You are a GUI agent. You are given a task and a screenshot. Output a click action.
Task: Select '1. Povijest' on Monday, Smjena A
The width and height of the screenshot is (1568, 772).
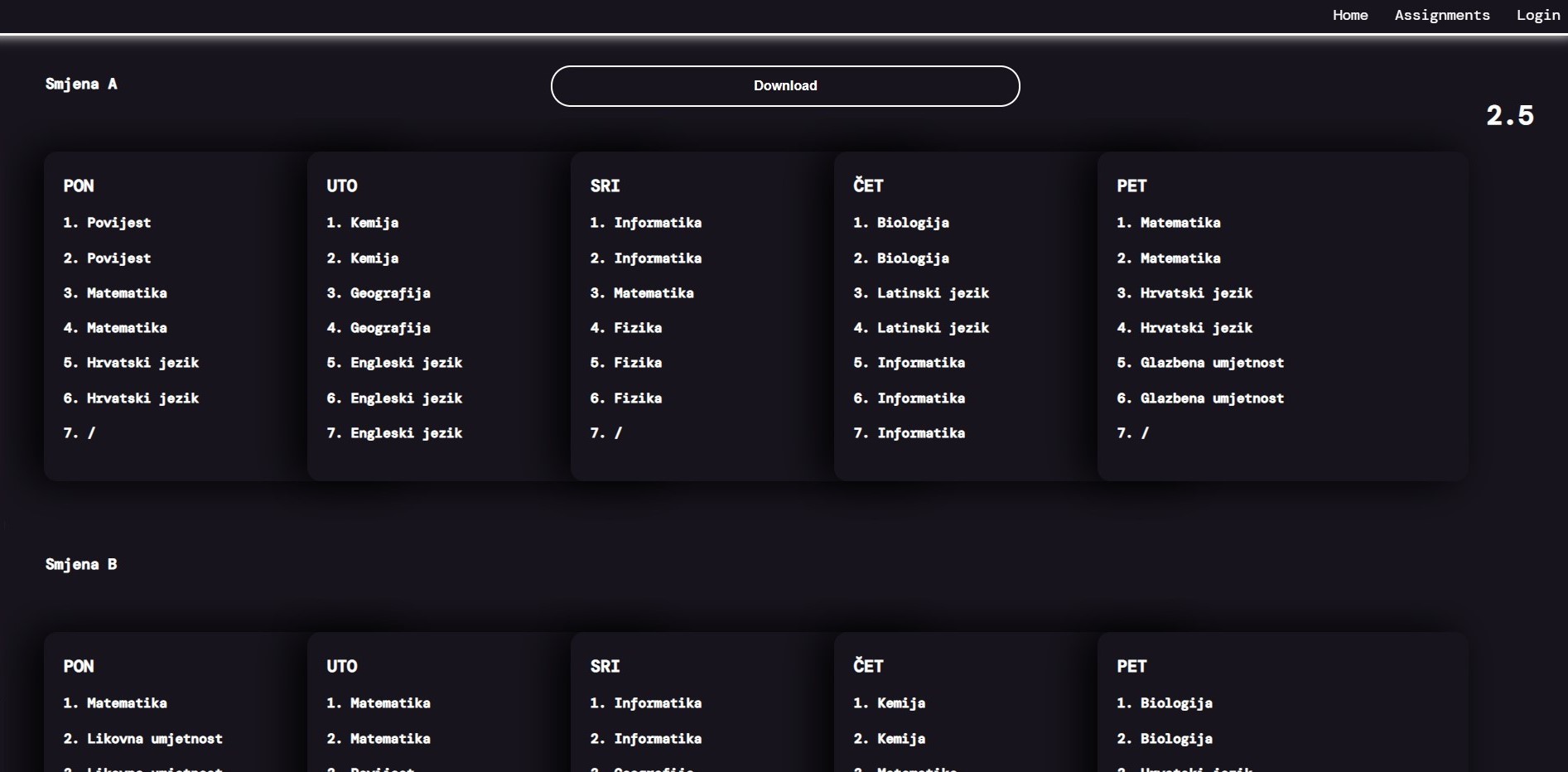pos(108,223)
